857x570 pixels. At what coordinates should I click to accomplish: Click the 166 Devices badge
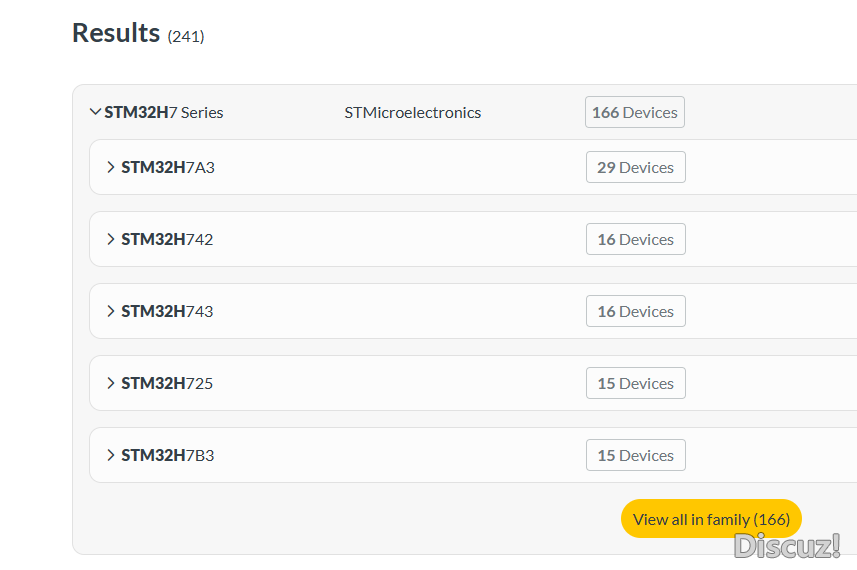(x=635, y=112)
